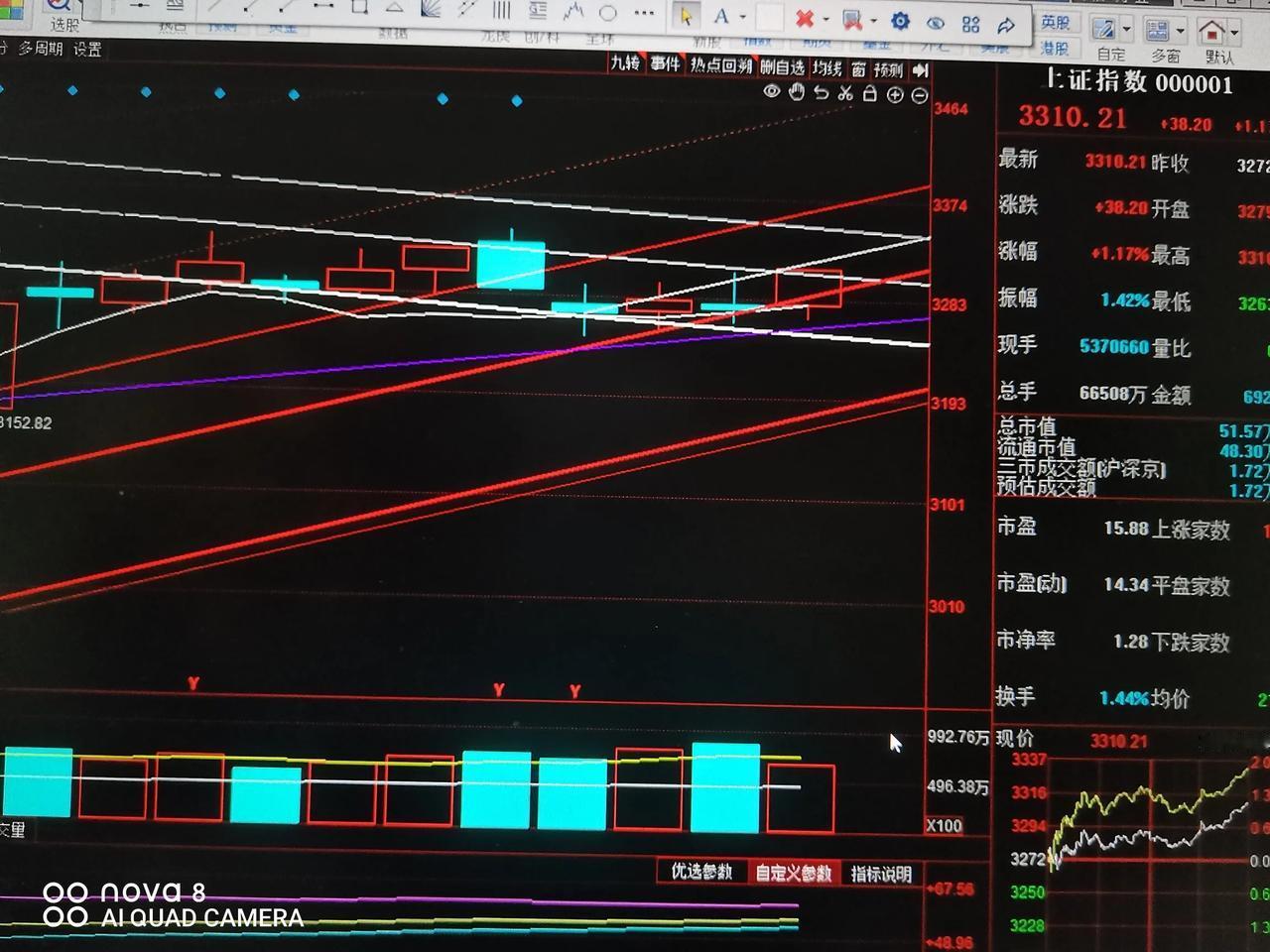Expand the 自定 dropdown arrow
Image resolution: width=1270 pixels, height=952 pixels.
pyautogui.click(x=1126, y=30)
